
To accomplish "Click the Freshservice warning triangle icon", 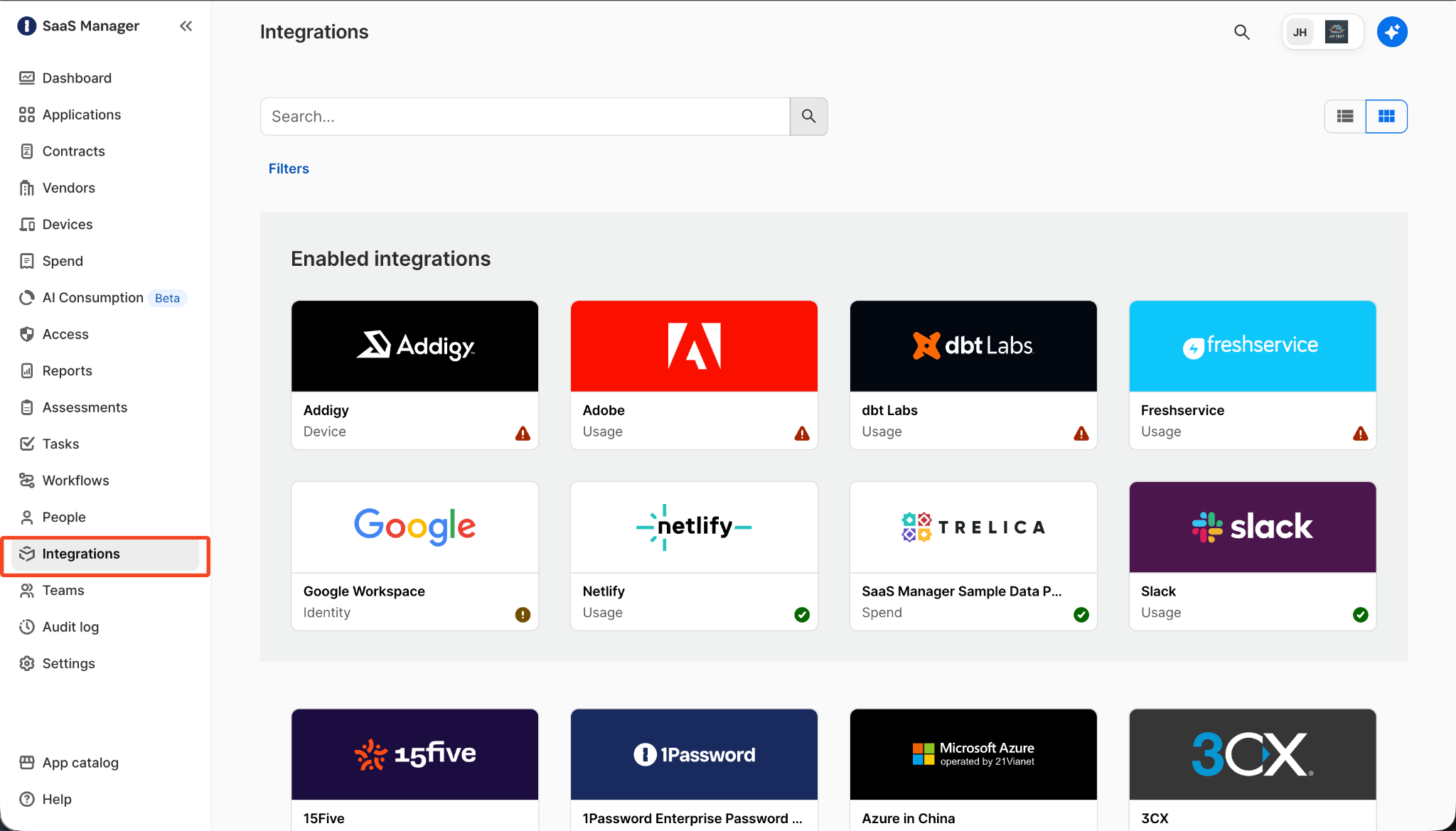I will point(1361,434).
